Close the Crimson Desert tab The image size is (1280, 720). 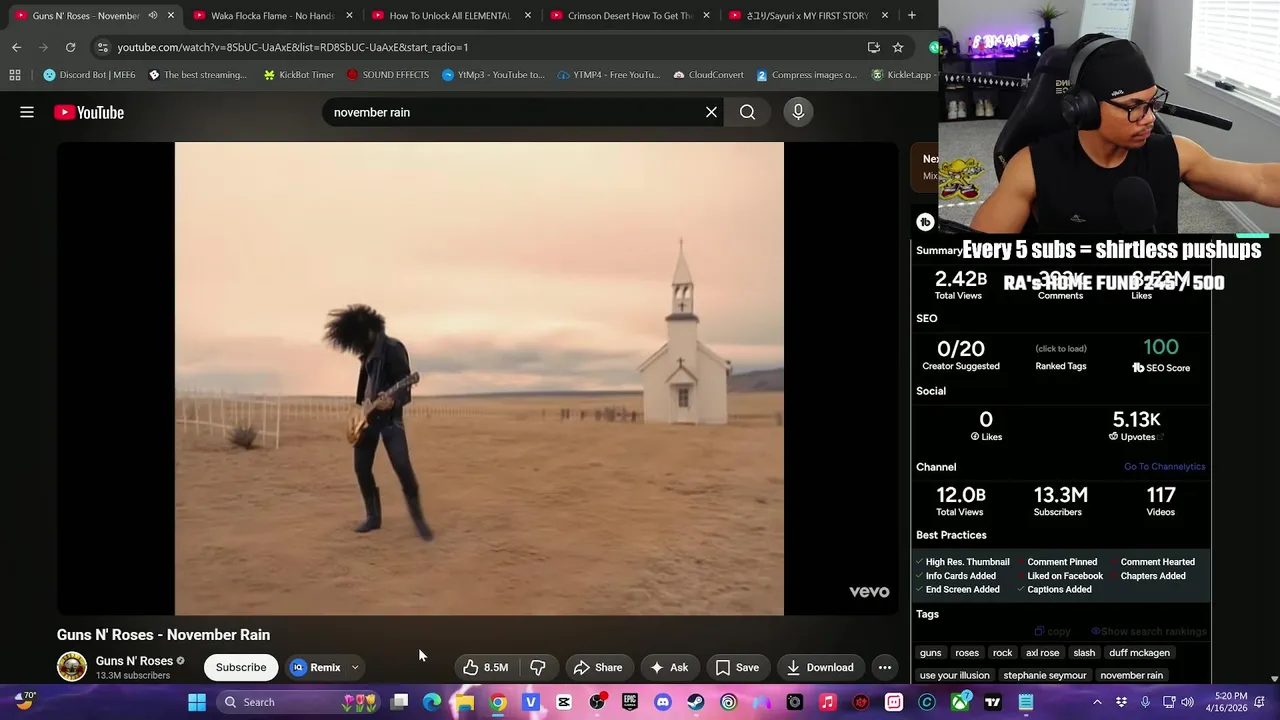pyautogui.click(x=706, y=15)
